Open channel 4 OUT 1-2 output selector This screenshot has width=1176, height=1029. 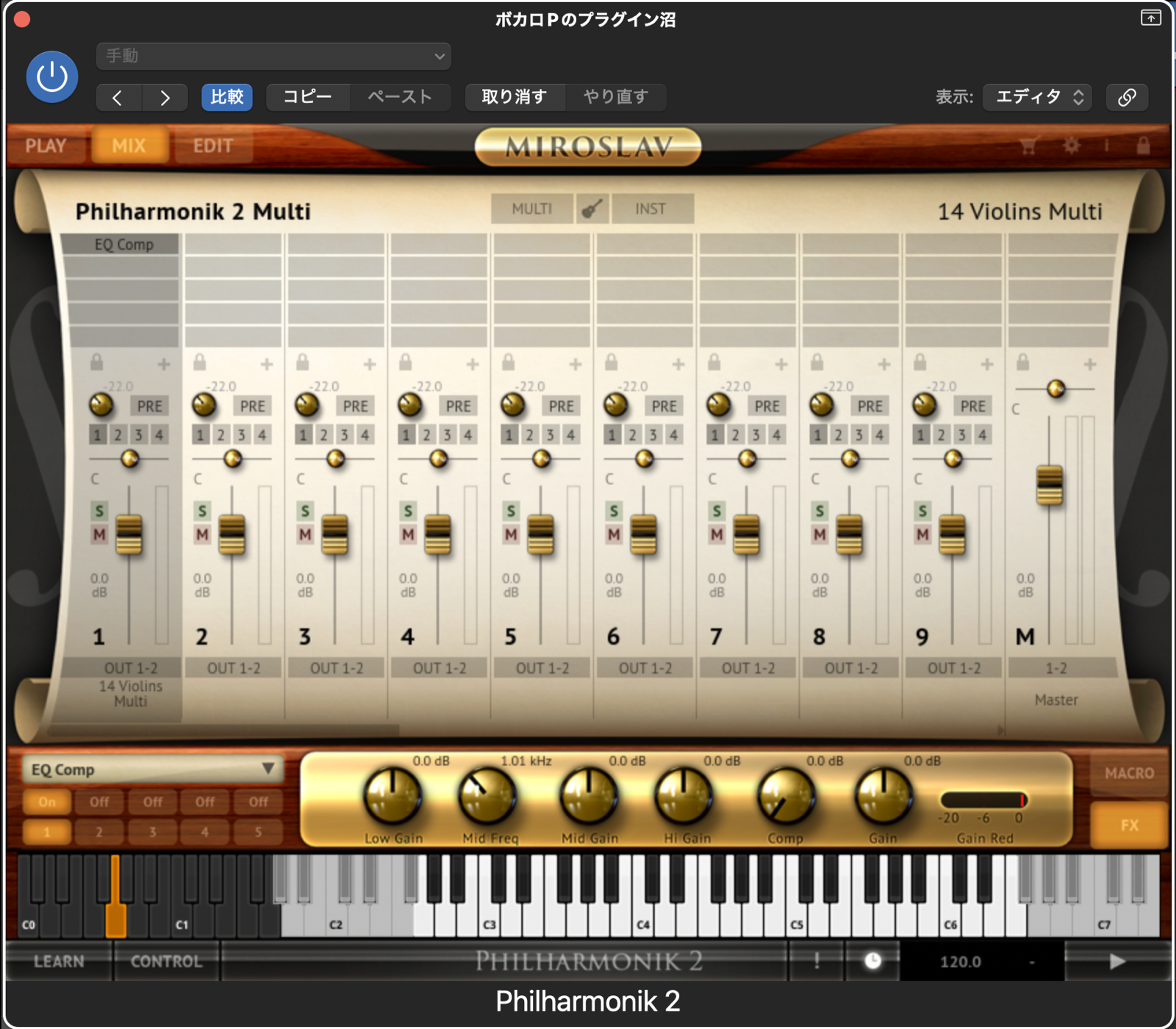coord(439,668)
